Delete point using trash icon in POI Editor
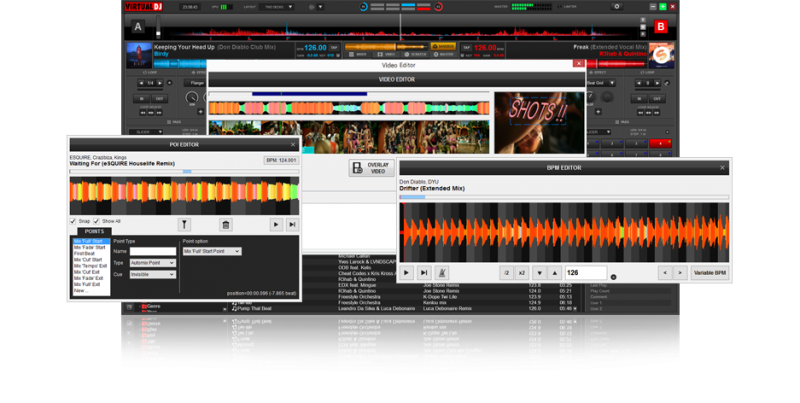Viewport: 800px width, 403px height. [226, 224]
